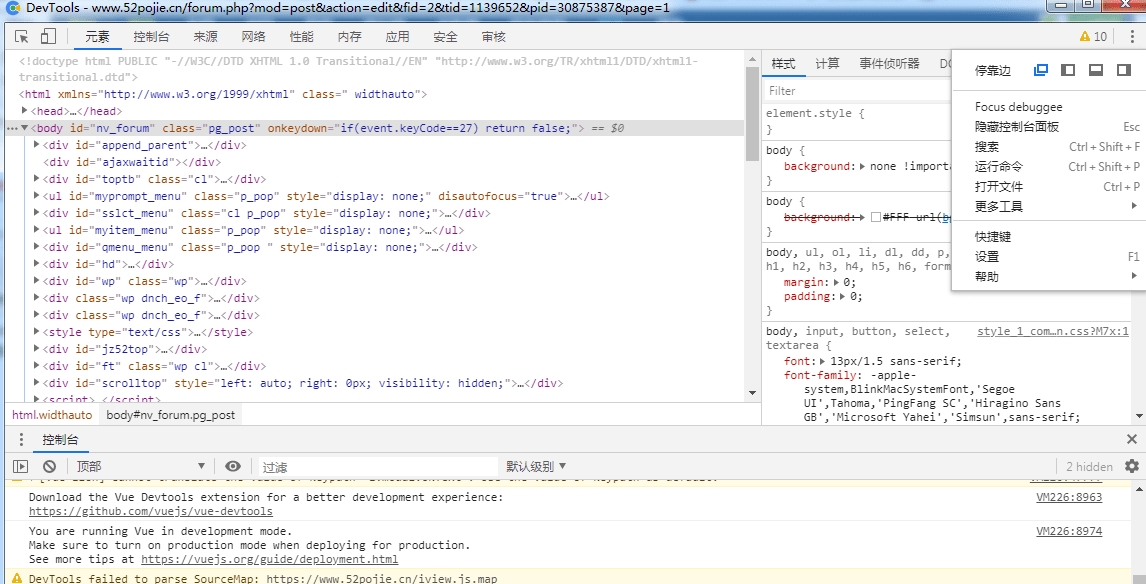Expand the div id hd node
1146x584 pixels.
point(37,264)
